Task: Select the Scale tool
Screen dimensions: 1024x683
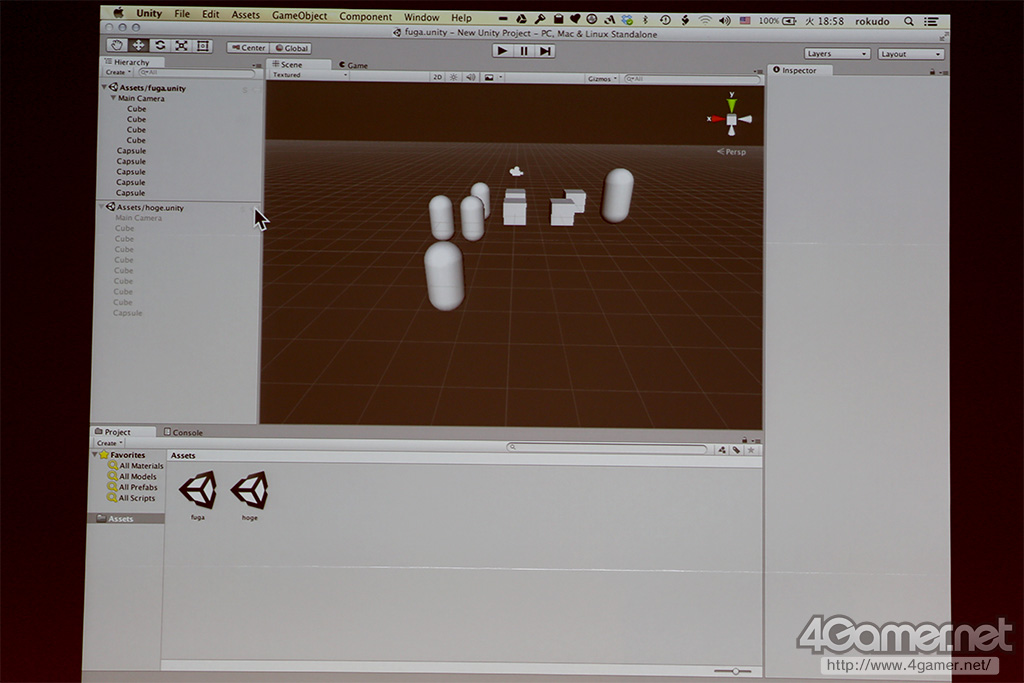Action: click(182, 46)
